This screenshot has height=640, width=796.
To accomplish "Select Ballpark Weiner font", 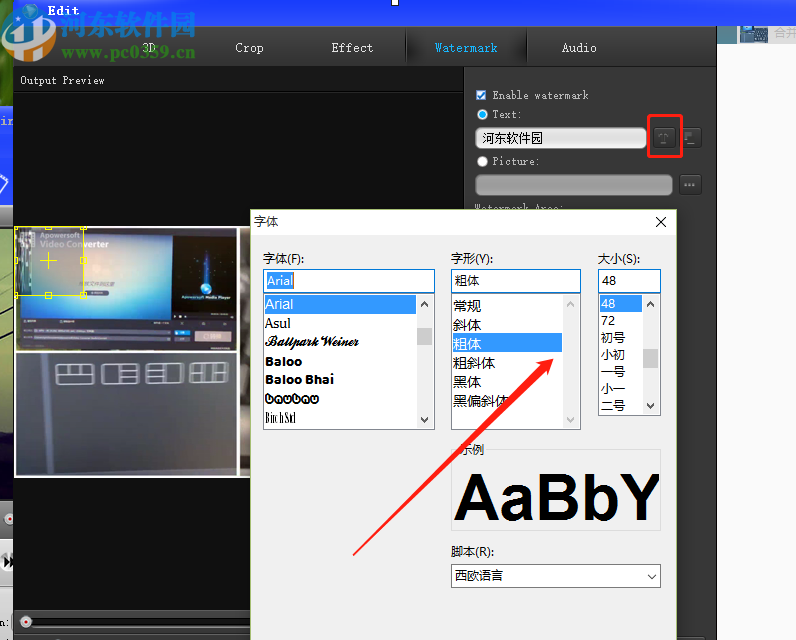I will tap(340, 342).
